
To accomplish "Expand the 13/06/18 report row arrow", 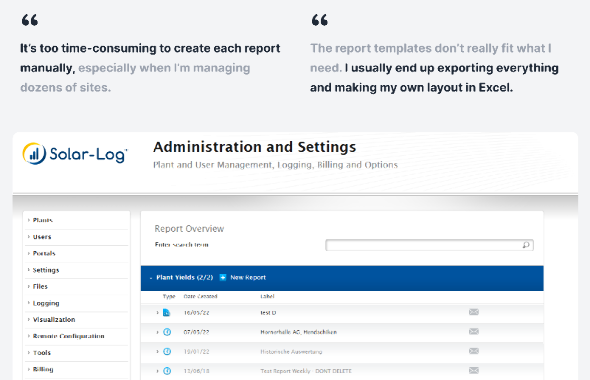I will coord(157,371).
